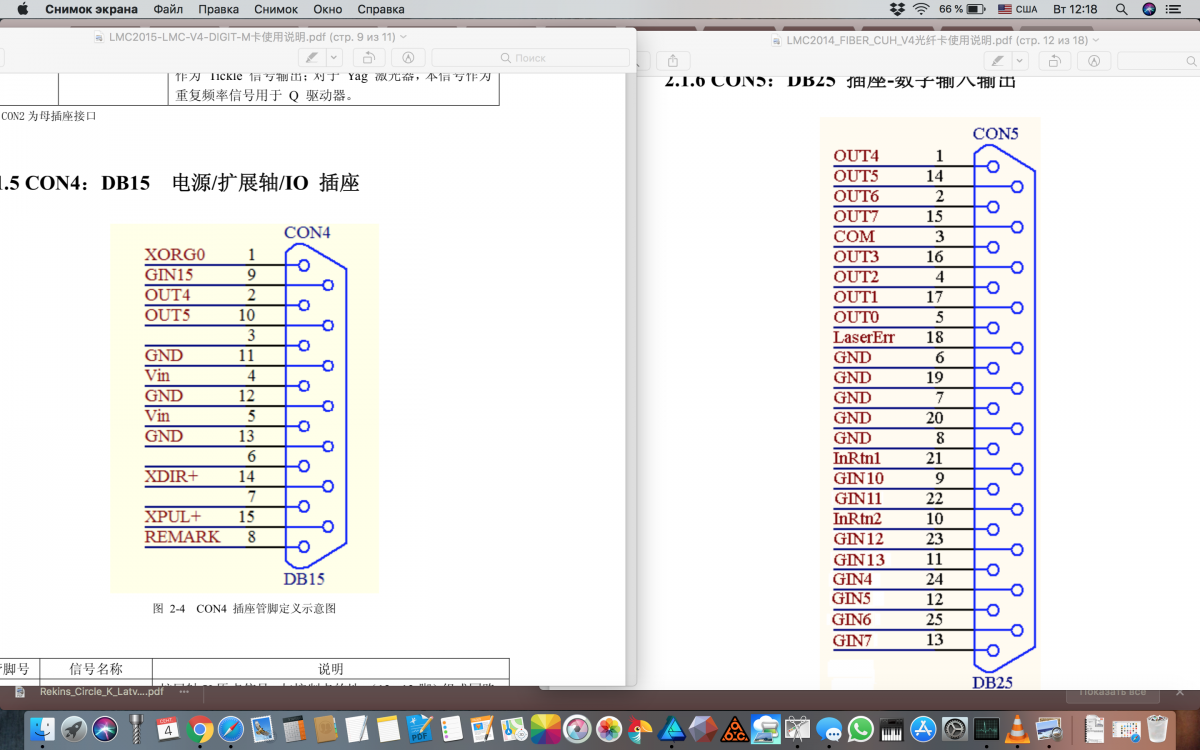Click the markup pen tool in left window

coord(311,58)
